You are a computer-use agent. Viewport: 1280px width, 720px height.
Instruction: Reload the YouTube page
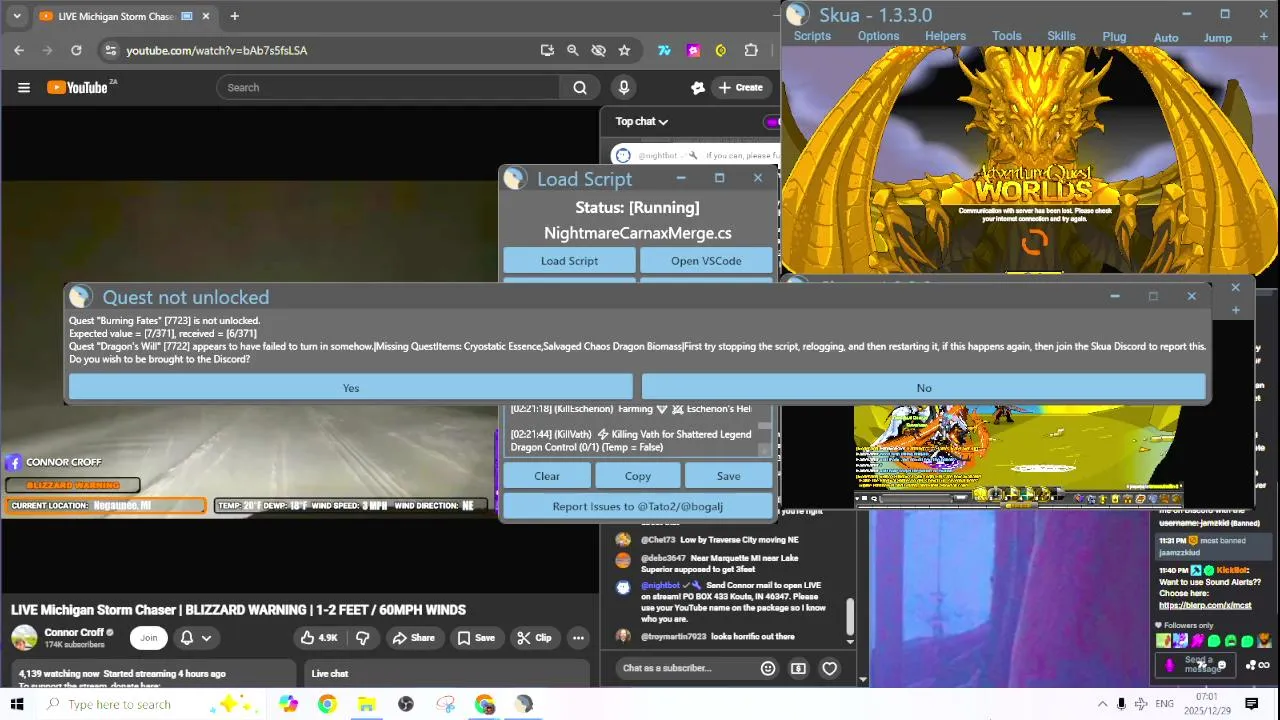pos(76,50)
